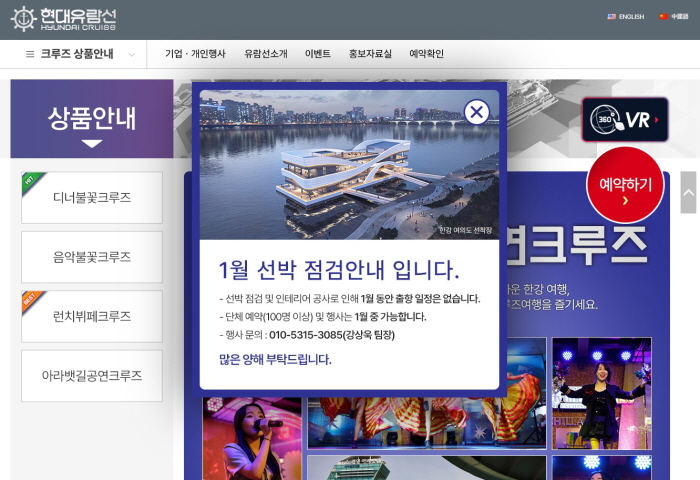Select the 런치뷔페크루즈 product
The image size is (700, 480).
[x=92, y=316]
